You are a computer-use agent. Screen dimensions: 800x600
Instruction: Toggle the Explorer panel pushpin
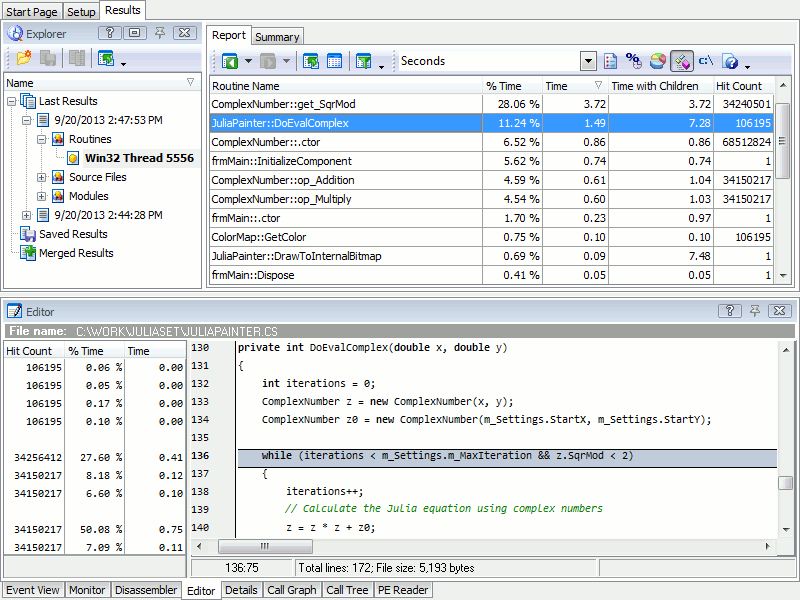[160, 33]
